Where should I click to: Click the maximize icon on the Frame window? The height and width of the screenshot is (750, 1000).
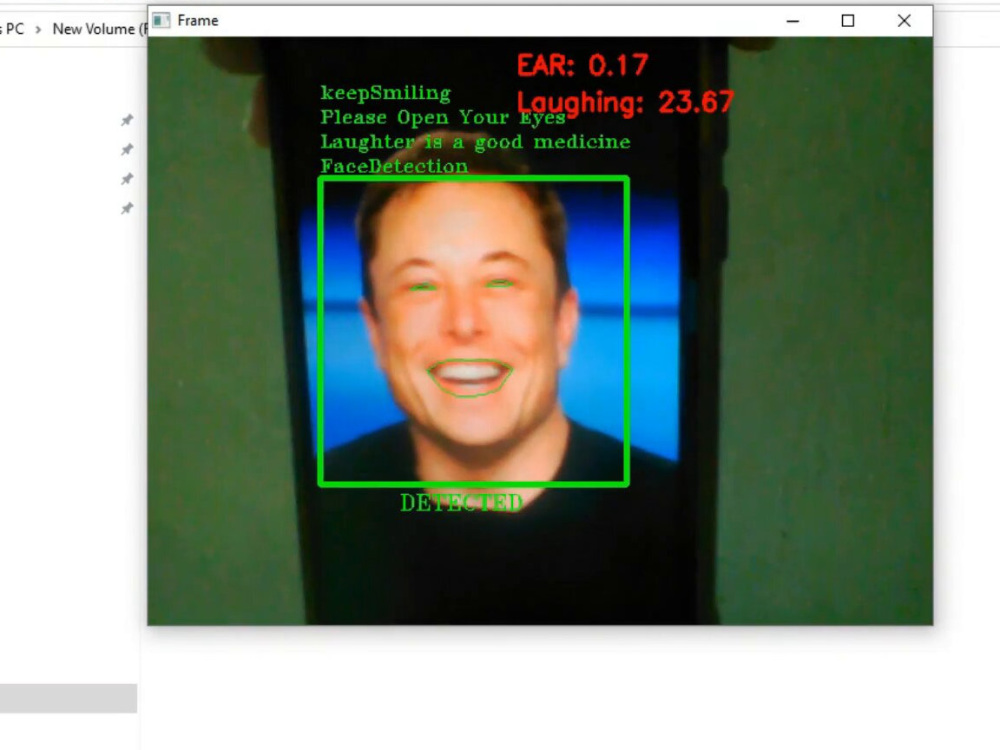click(x=847, y=20)
